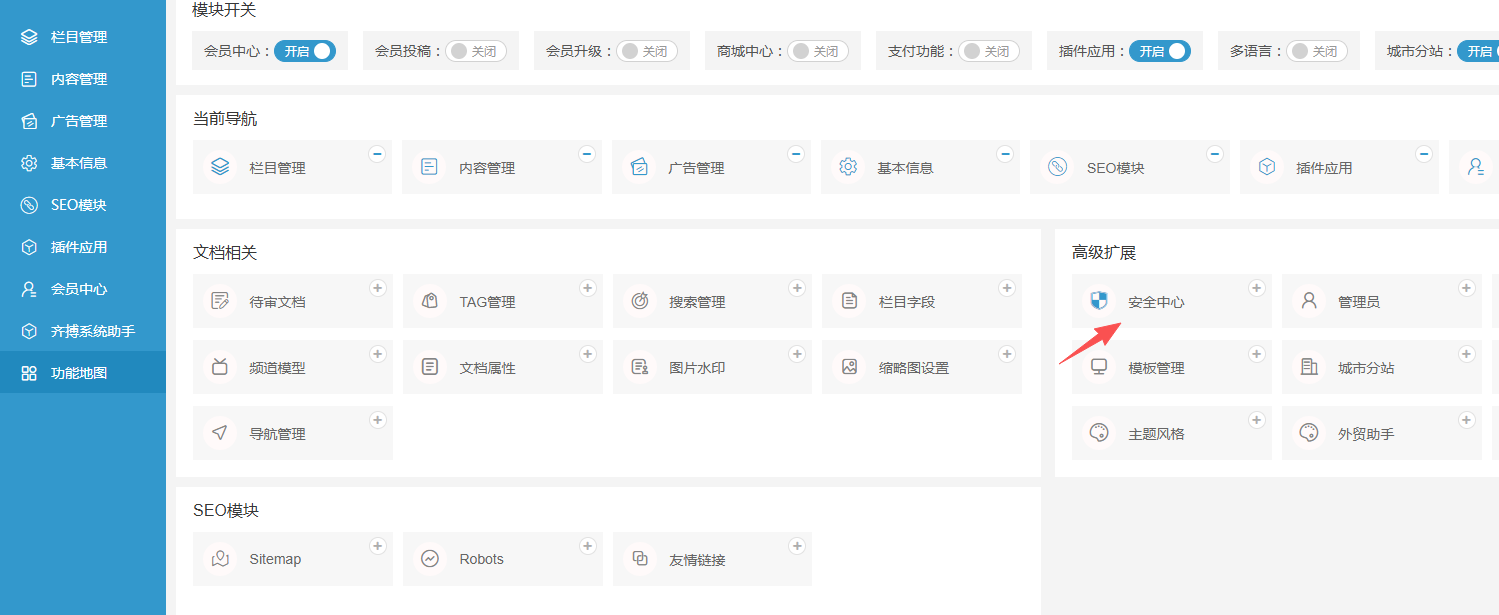Add 管理员 to navigation using plus button
The height and width of the screenshot is (615, 1499).
(1466, 288)
